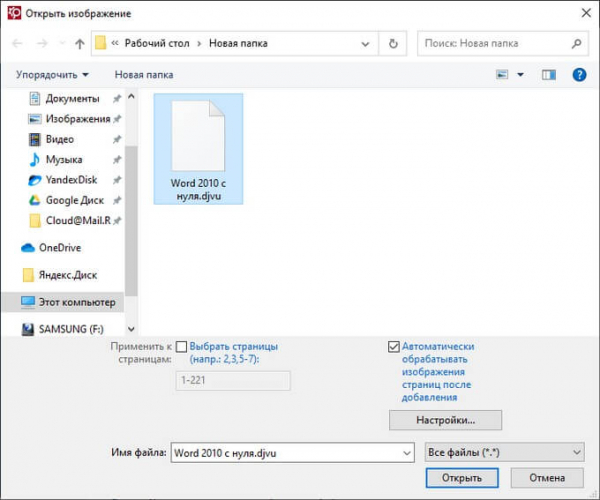Select 'OneDrive' in the navigation pane
The image size is (600, 500).
(x=60, y=248)
